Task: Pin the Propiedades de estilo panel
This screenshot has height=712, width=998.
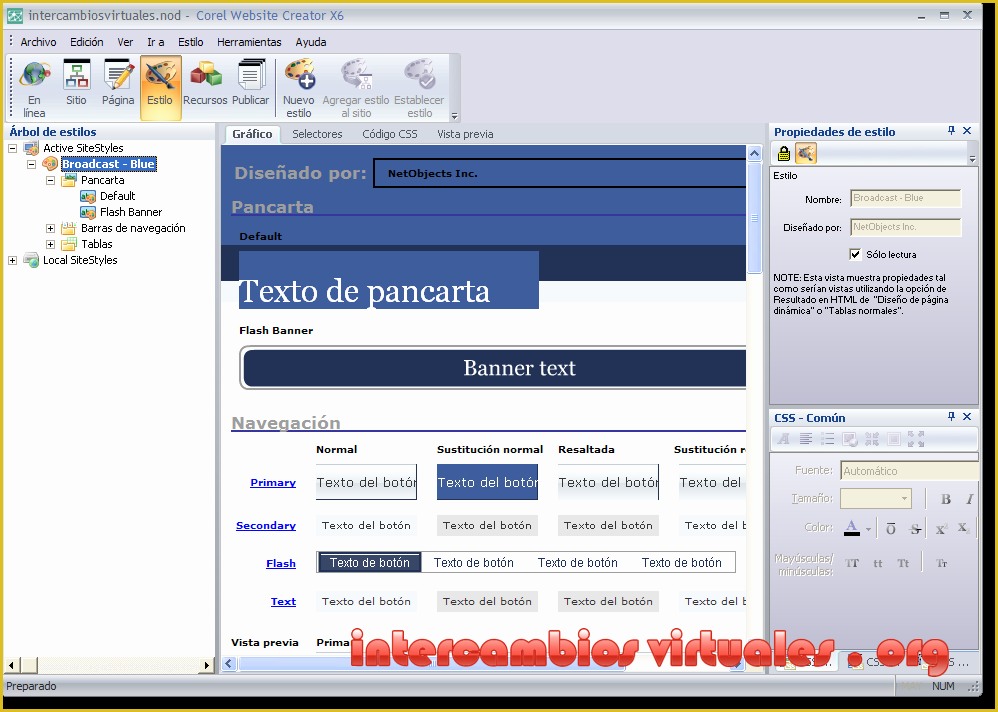Action: point(951,131)
